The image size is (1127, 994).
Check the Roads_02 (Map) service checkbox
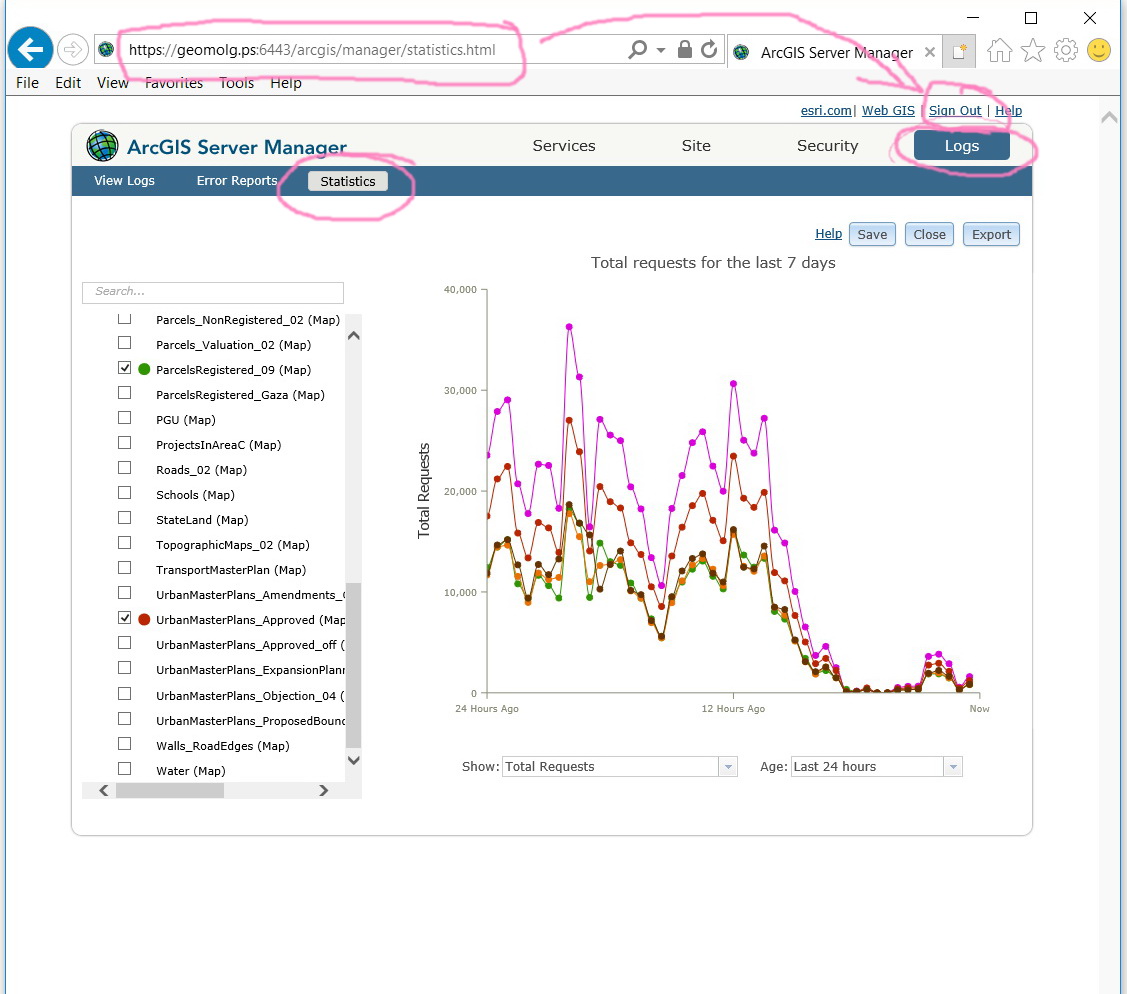click(124, 467)
